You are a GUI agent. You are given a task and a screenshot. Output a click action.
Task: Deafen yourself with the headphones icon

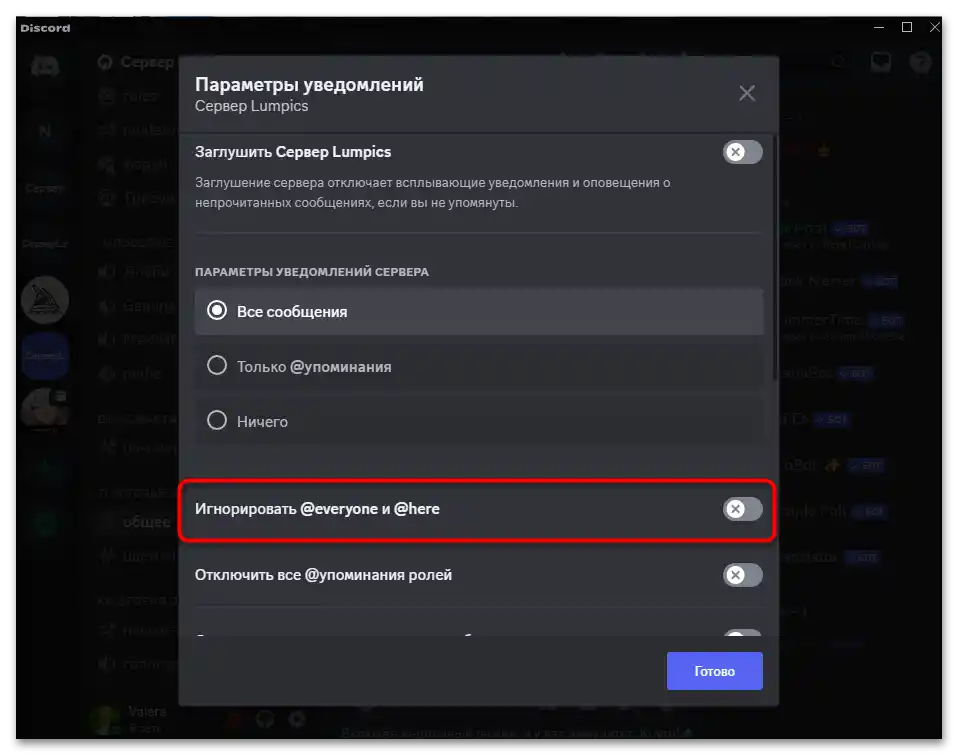(x=264, y=719)
